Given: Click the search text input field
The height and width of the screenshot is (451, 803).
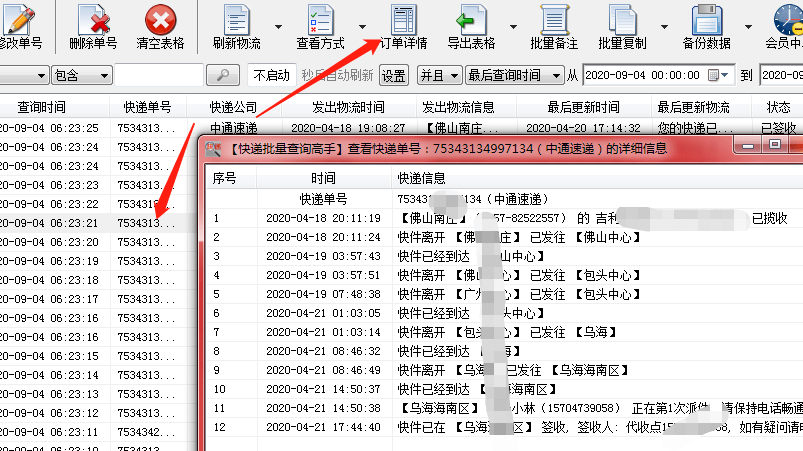Looking at the screenshot, I should point(159,75).
